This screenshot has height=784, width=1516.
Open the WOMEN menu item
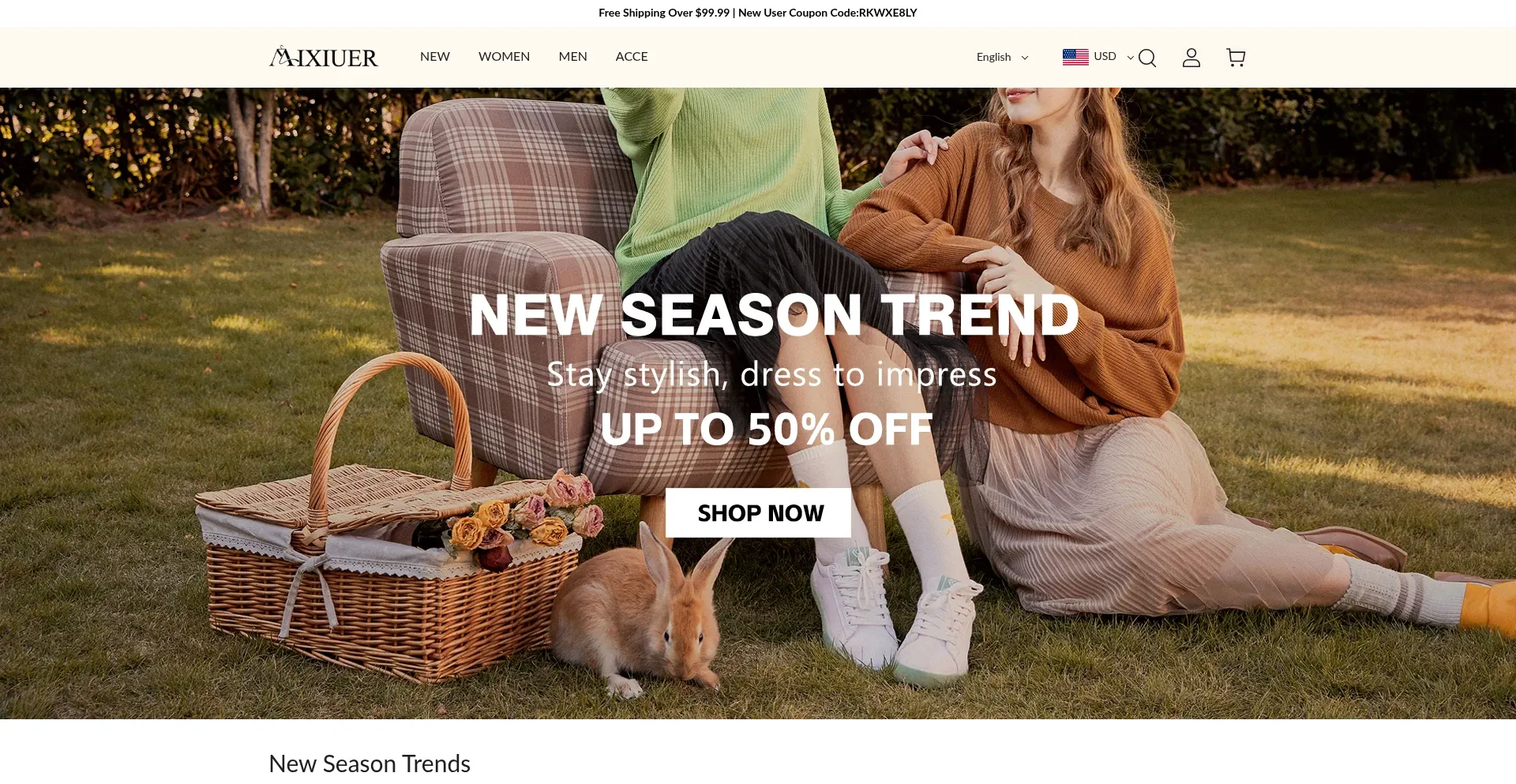pos(504,57)
